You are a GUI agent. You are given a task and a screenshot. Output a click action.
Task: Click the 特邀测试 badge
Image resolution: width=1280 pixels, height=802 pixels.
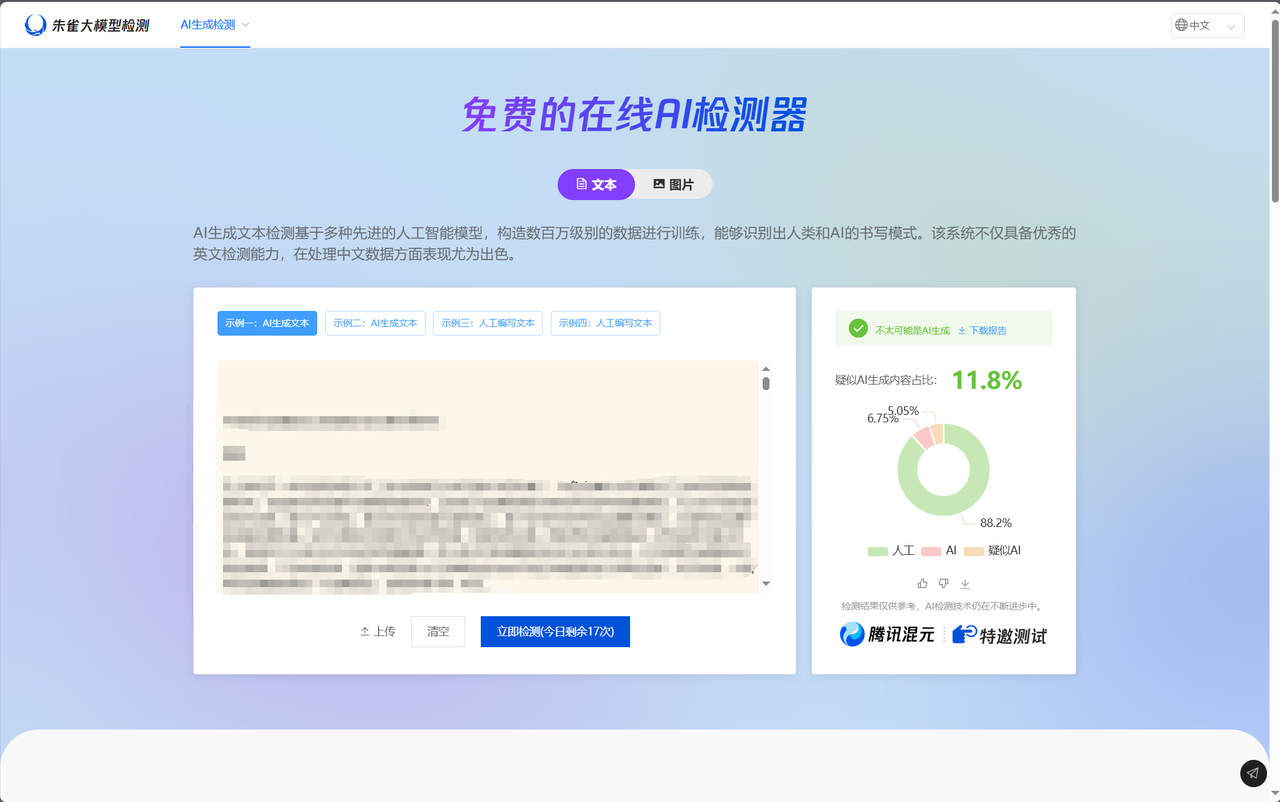point(999,634)
